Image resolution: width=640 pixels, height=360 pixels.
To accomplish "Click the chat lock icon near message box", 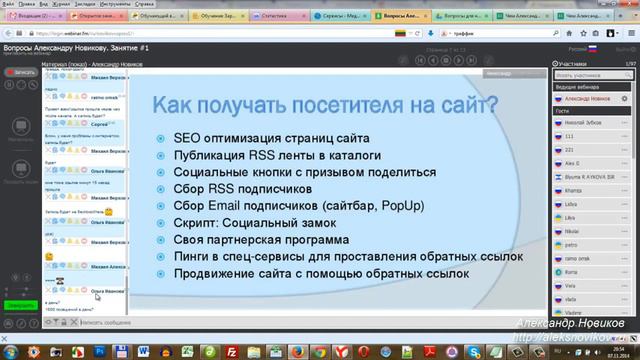I will click(64, 322).
